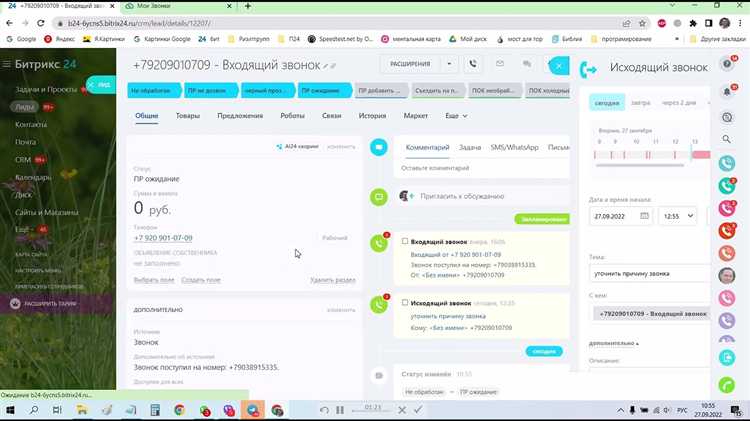The width and height of the screenshot is (750, 421).
Task: Click the Выбрать поле link
Action: [154, 280]
